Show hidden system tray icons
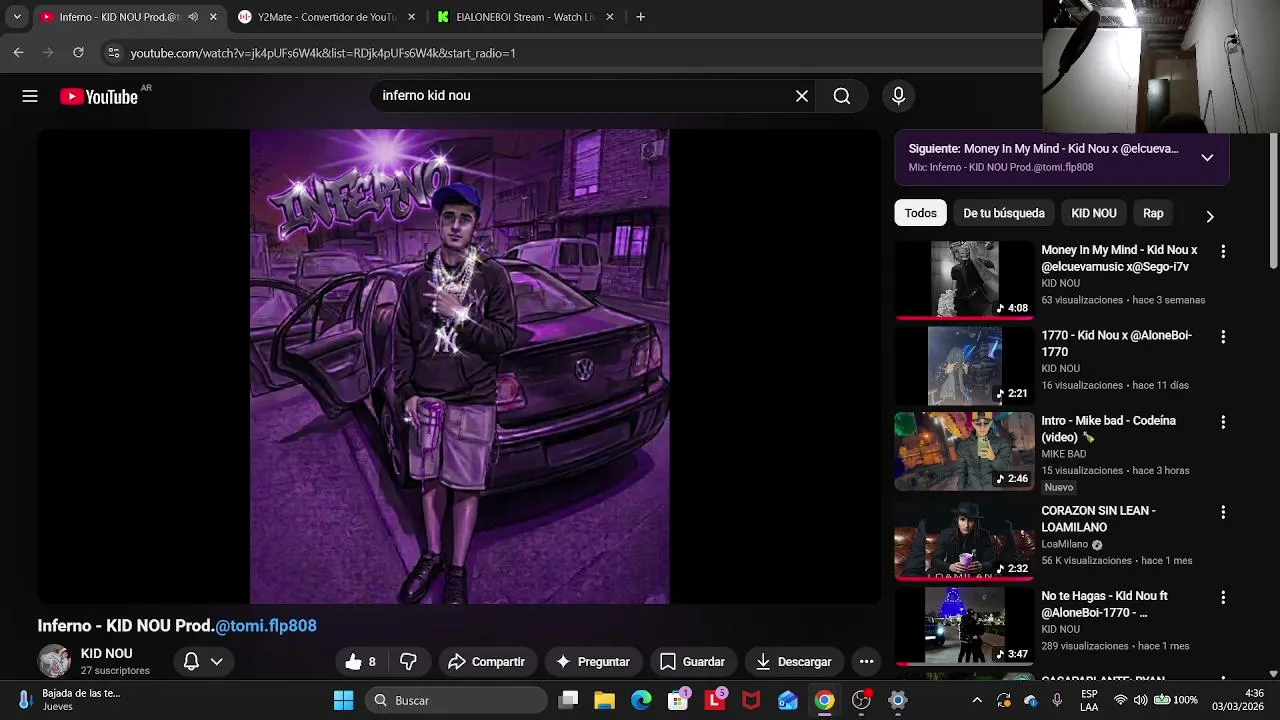This screenshot has height=720, width=1280. [x=977, y=700]
